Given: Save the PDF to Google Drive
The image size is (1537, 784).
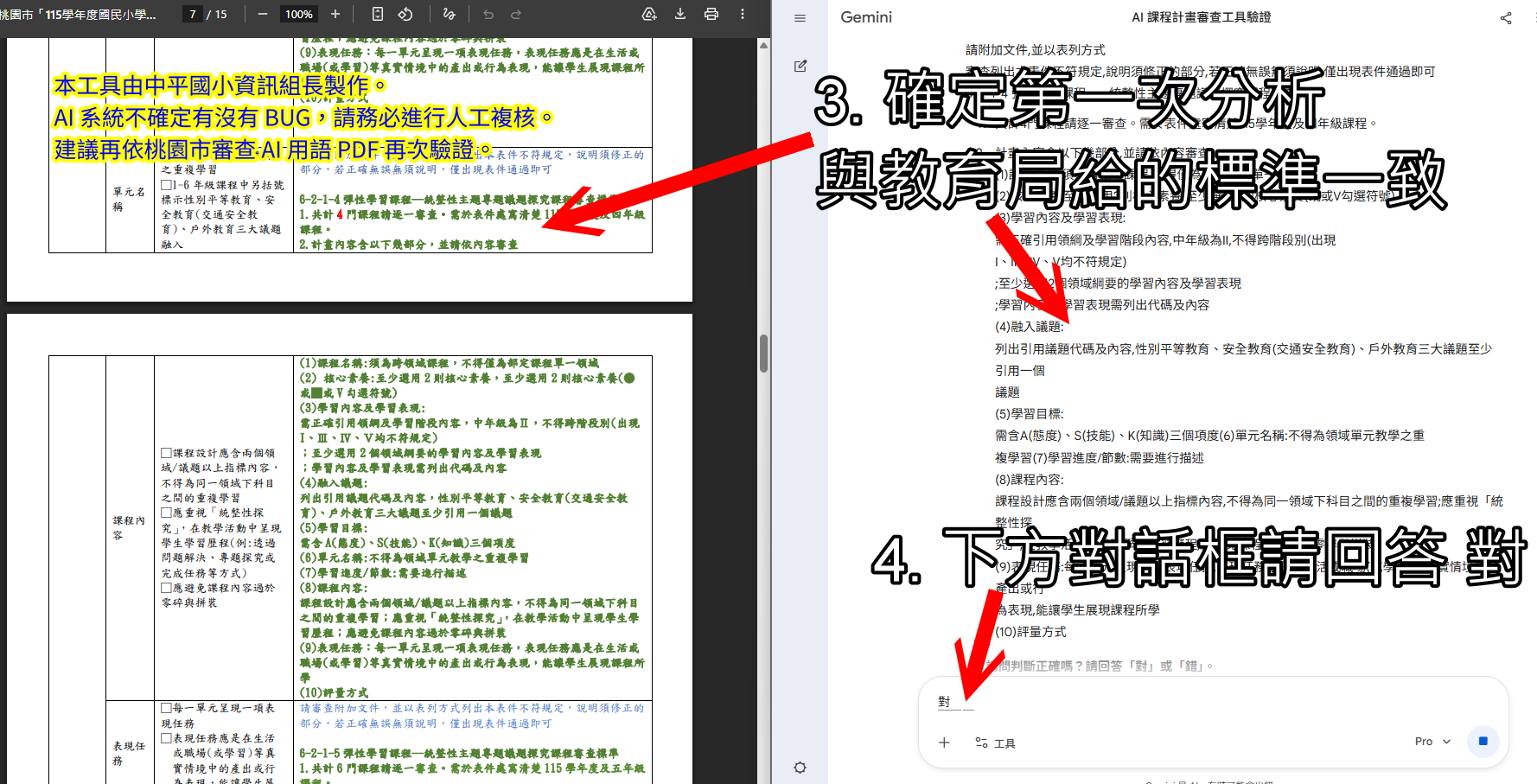Looking at the screenshot, I should click(649, 14).
